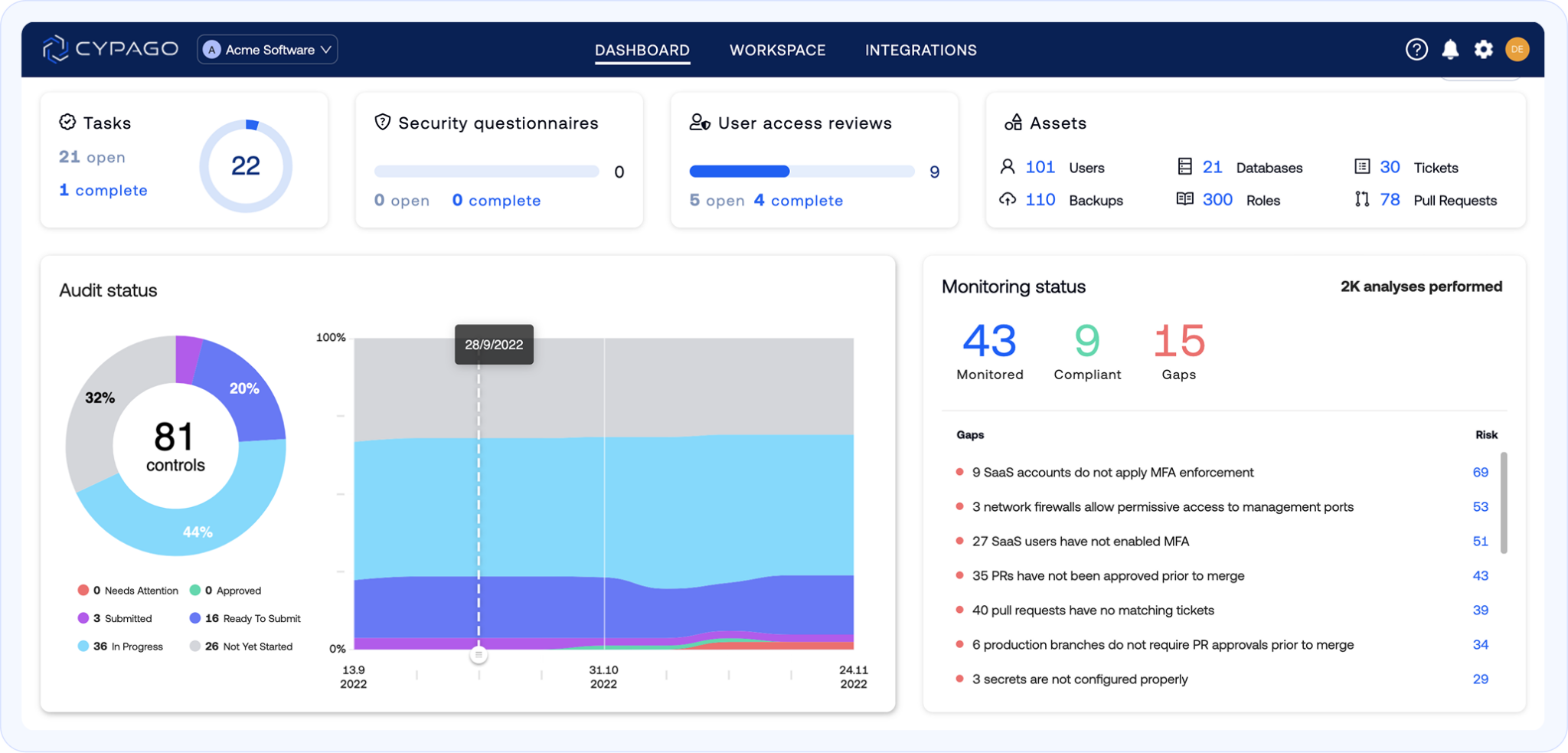This screenshot has height=753, width=1568.
Task: Open the 27 SaaS users MFA gap
Action: (1080, 542)
